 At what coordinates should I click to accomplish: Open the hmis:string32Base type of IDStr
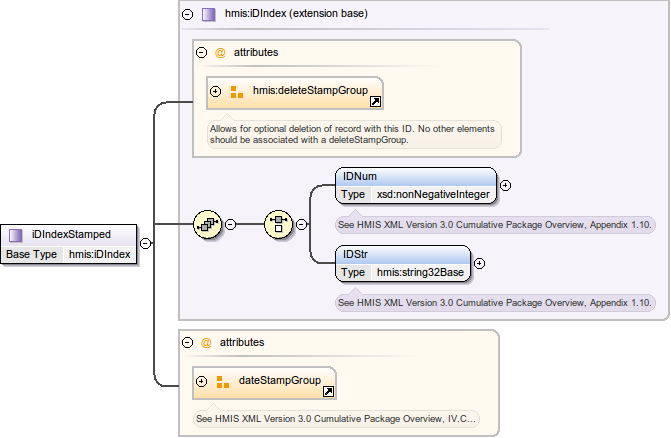[x=419, y=272]
